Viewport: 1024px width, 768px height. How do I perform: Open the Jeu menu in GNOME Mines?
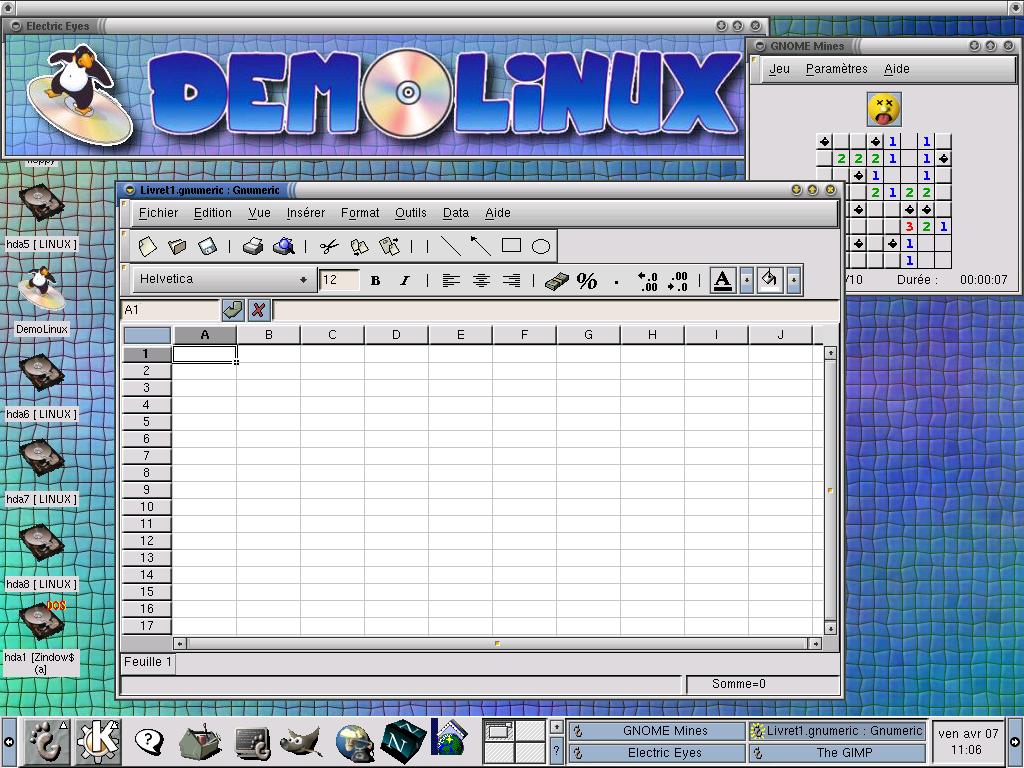click(x=779, y=69)
